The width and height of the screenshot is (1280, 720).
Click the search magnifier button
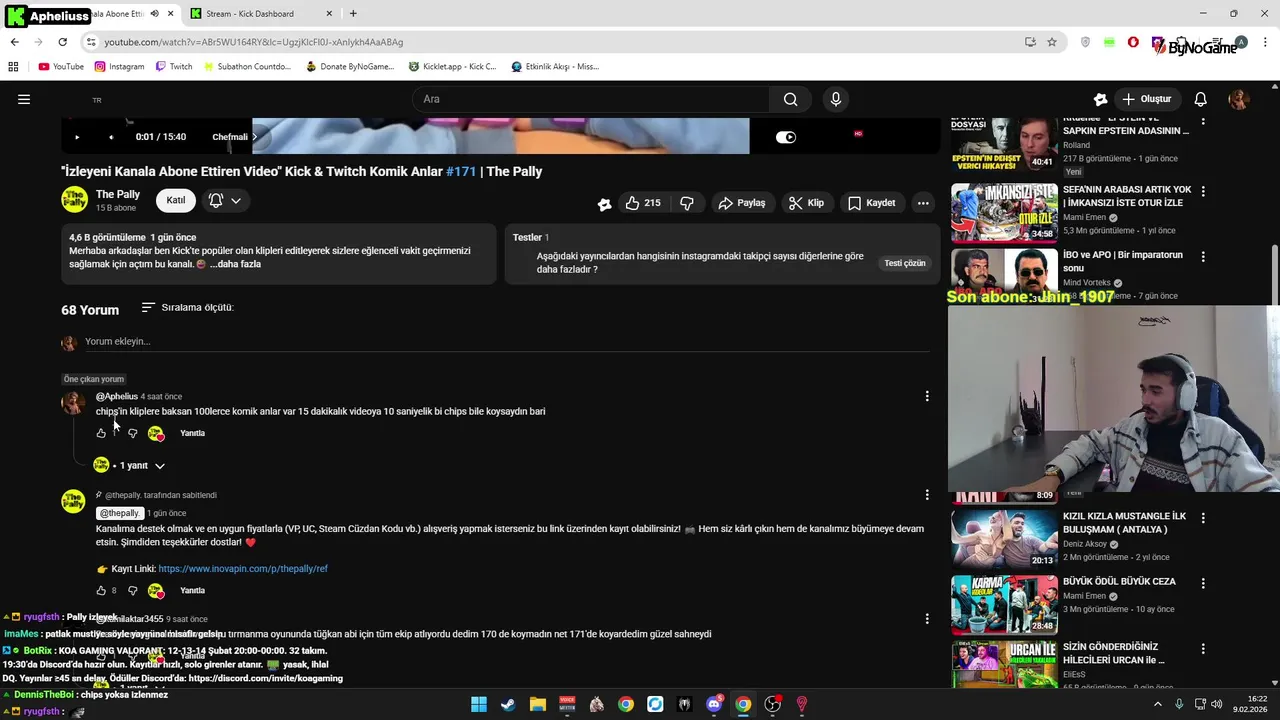click(790, 99)
